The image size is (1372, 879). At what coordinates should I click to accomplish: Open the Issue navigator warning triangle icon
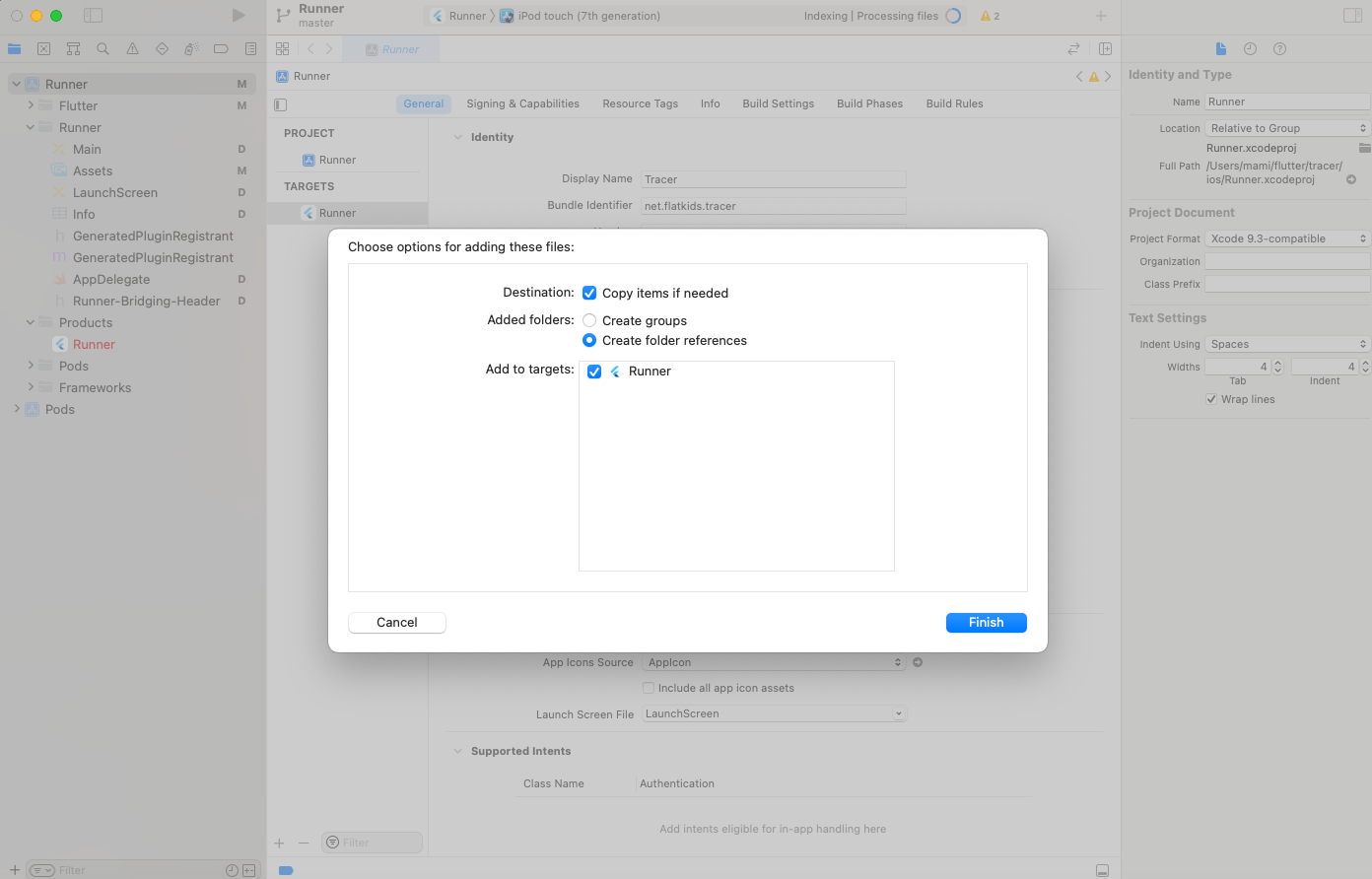coord(132,49)
